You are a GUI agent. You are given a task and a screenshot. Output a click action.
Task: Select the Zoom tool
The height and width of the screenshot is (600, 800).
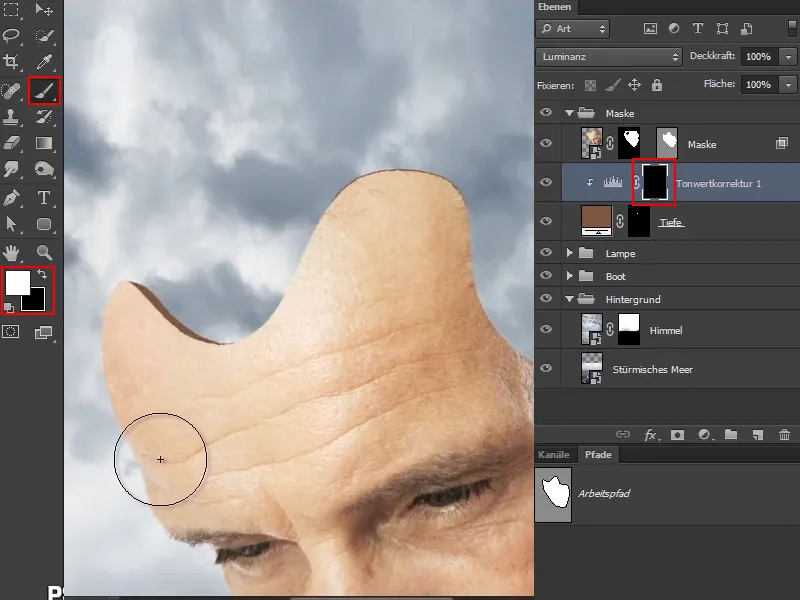click(x=44, y=252)
